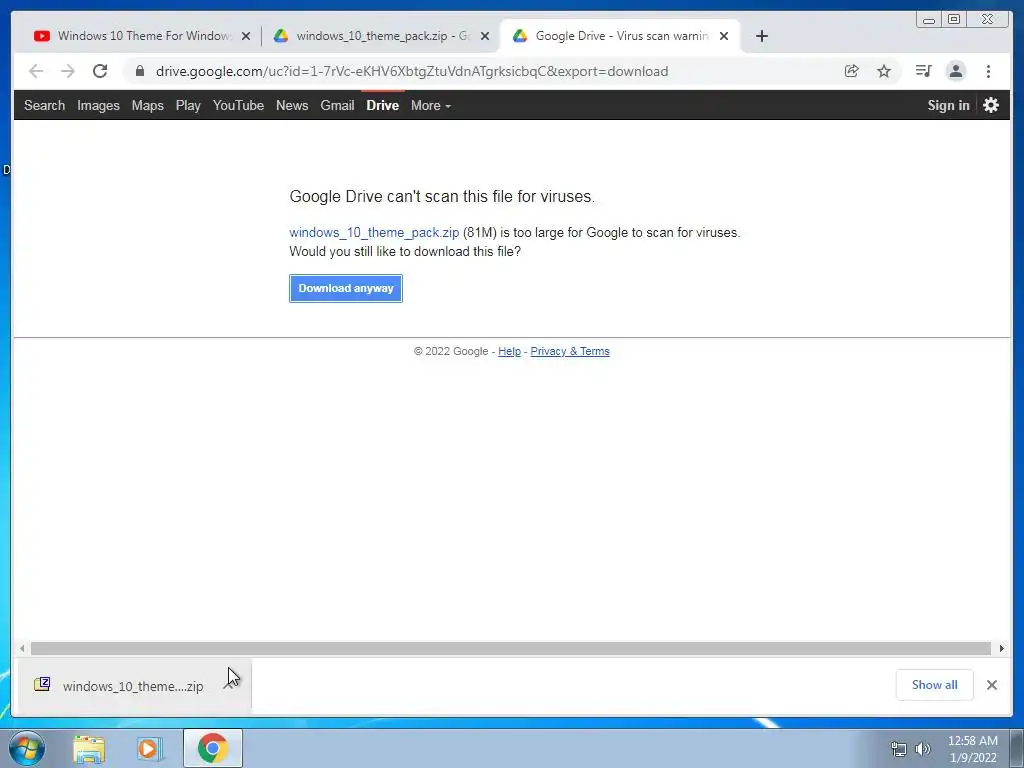Open the Help link in footer
The width and height of the screenshot is (1024, 768).
509,351
